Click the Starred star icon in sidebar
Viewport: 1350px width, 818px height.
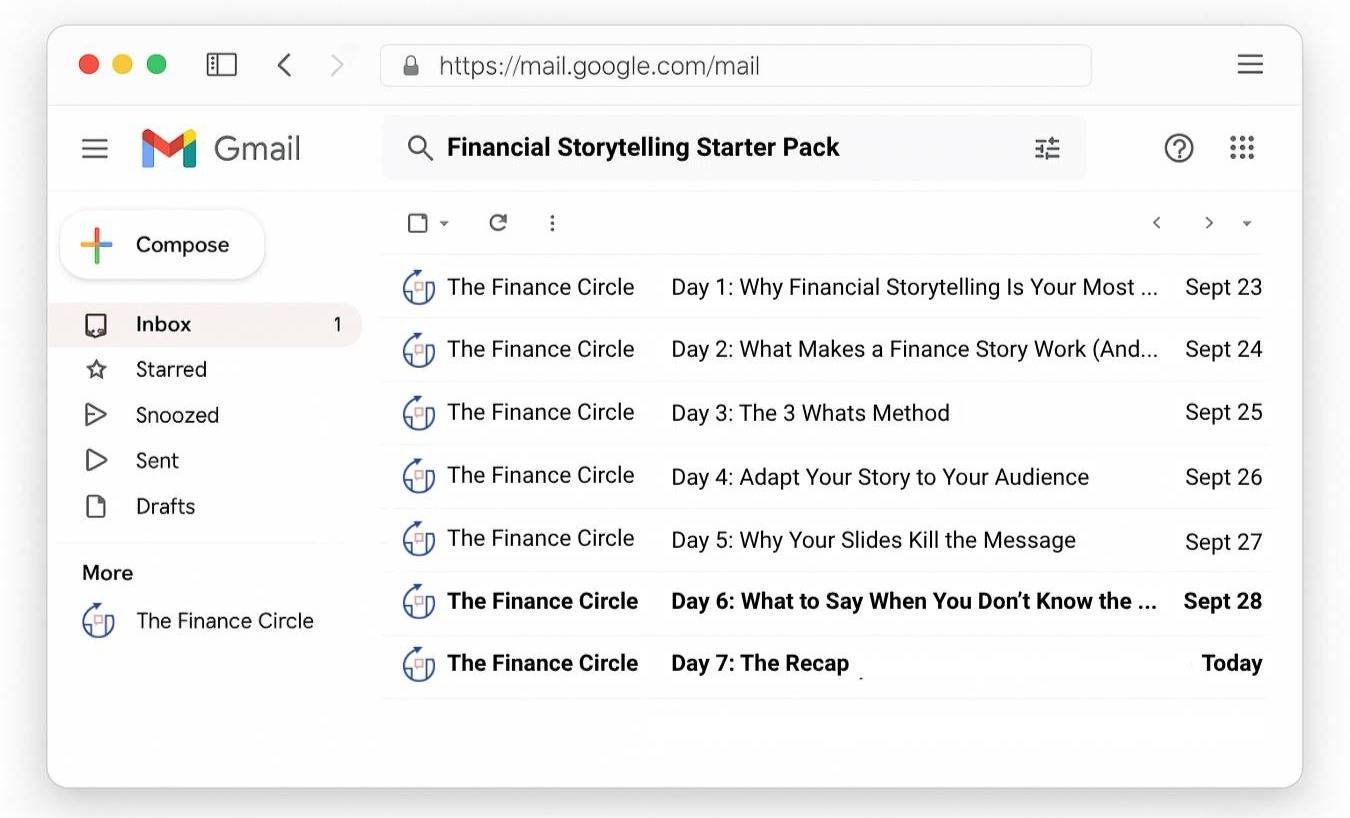pyautogui.click(x=96, y=370)
